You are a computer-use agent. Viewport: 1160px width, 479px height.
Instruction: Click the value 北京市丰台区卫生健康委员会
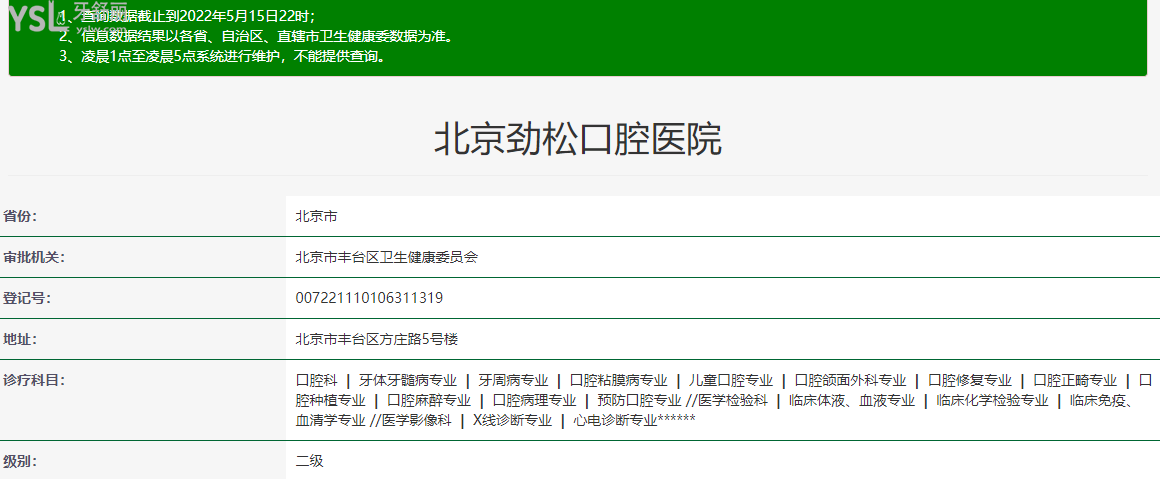(x=387, y=257)
